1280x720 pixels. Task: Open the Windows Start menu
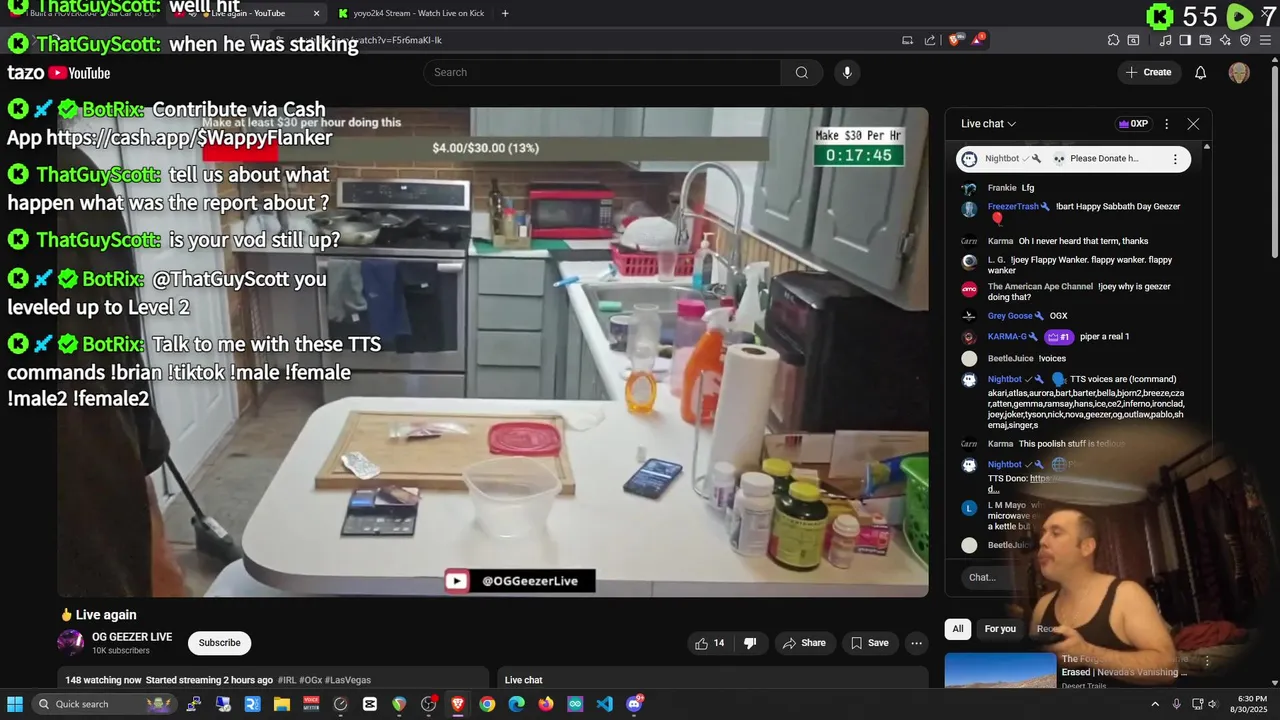pos(15,704)
